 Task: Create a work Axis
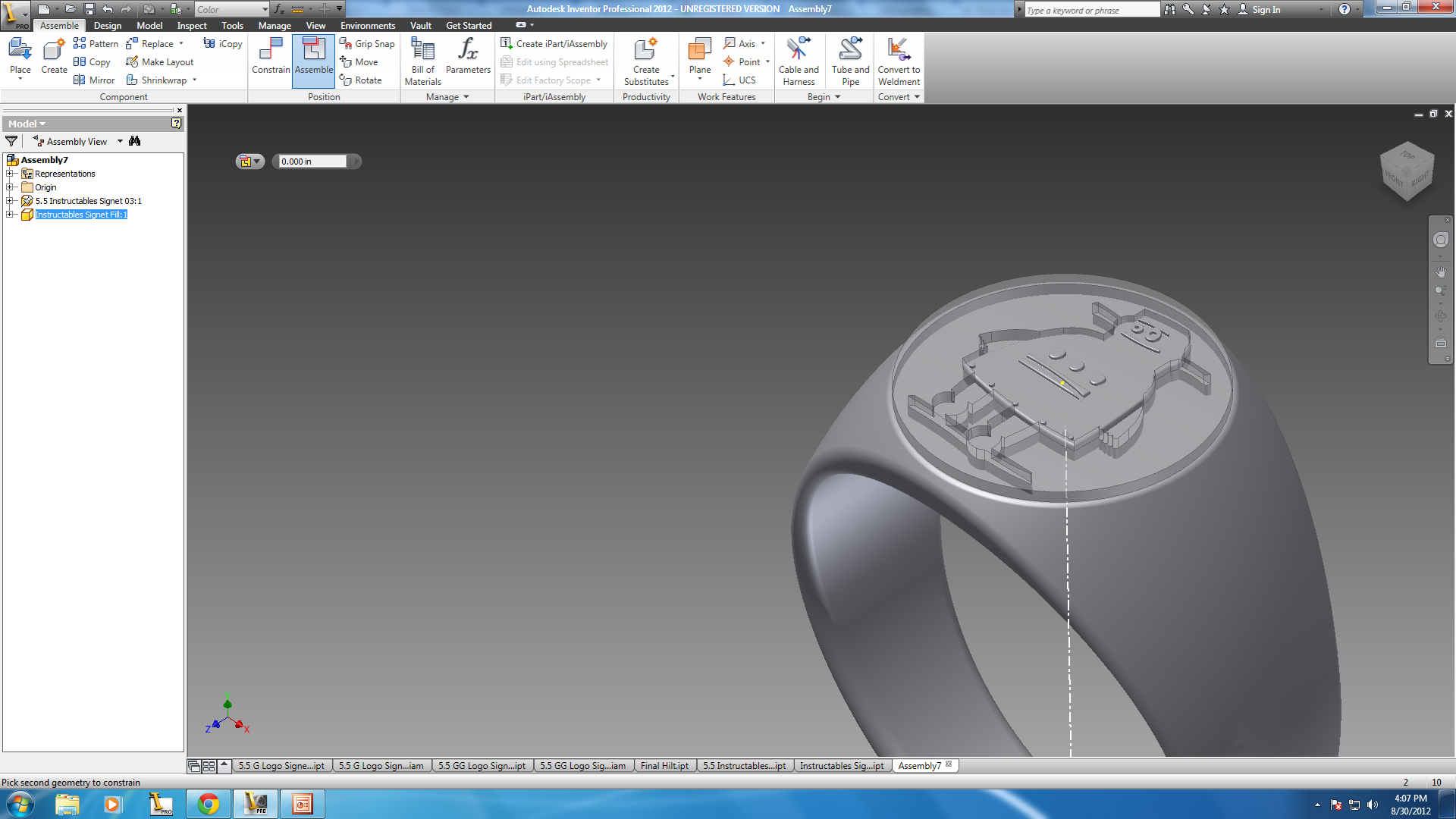739,44
